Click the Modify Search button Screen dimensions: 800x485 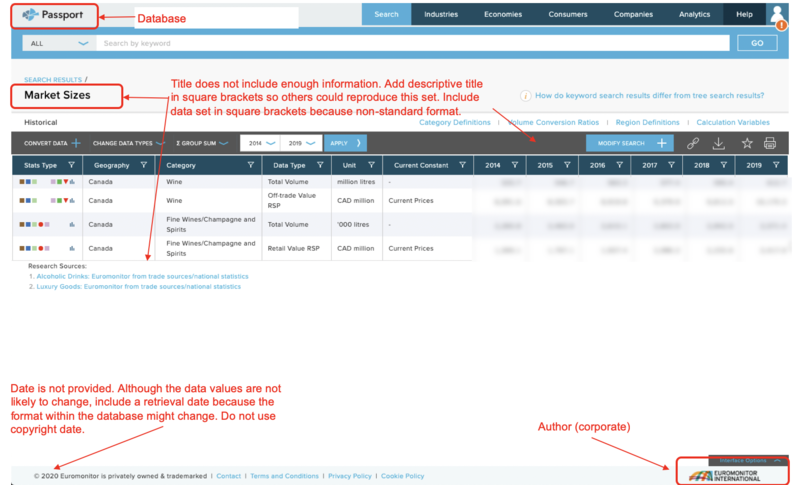click(630, 143)
